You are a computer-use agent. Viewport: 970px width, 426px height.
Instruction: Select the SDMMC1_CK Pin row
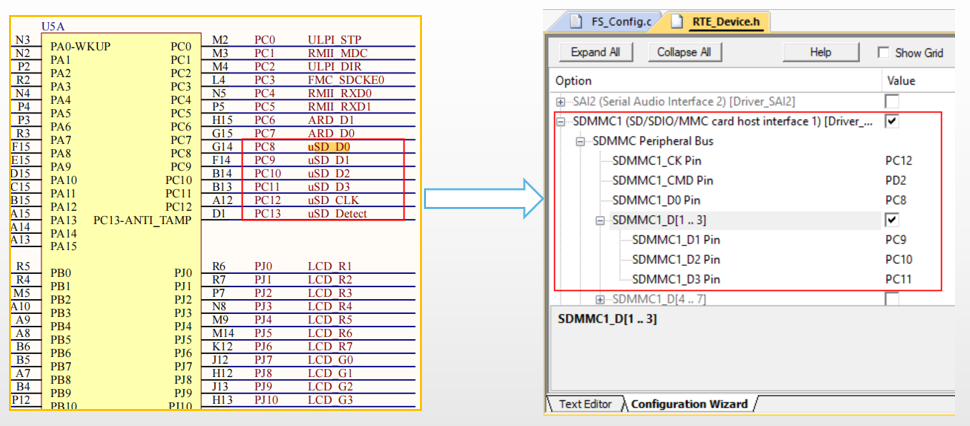coord(662,161)
